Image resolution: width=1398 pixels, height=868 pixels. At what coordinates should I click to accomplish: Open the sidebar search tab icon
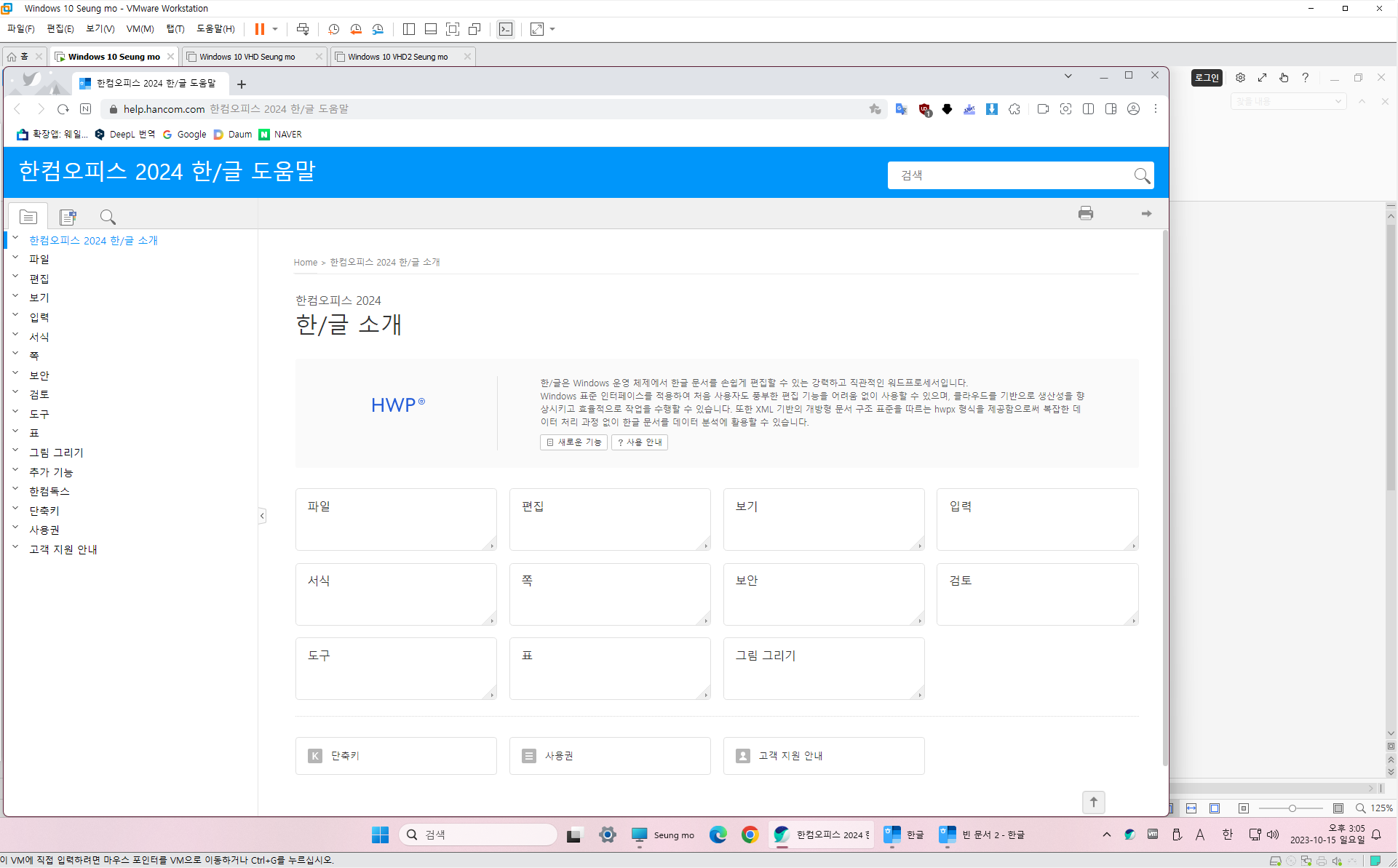108,217
